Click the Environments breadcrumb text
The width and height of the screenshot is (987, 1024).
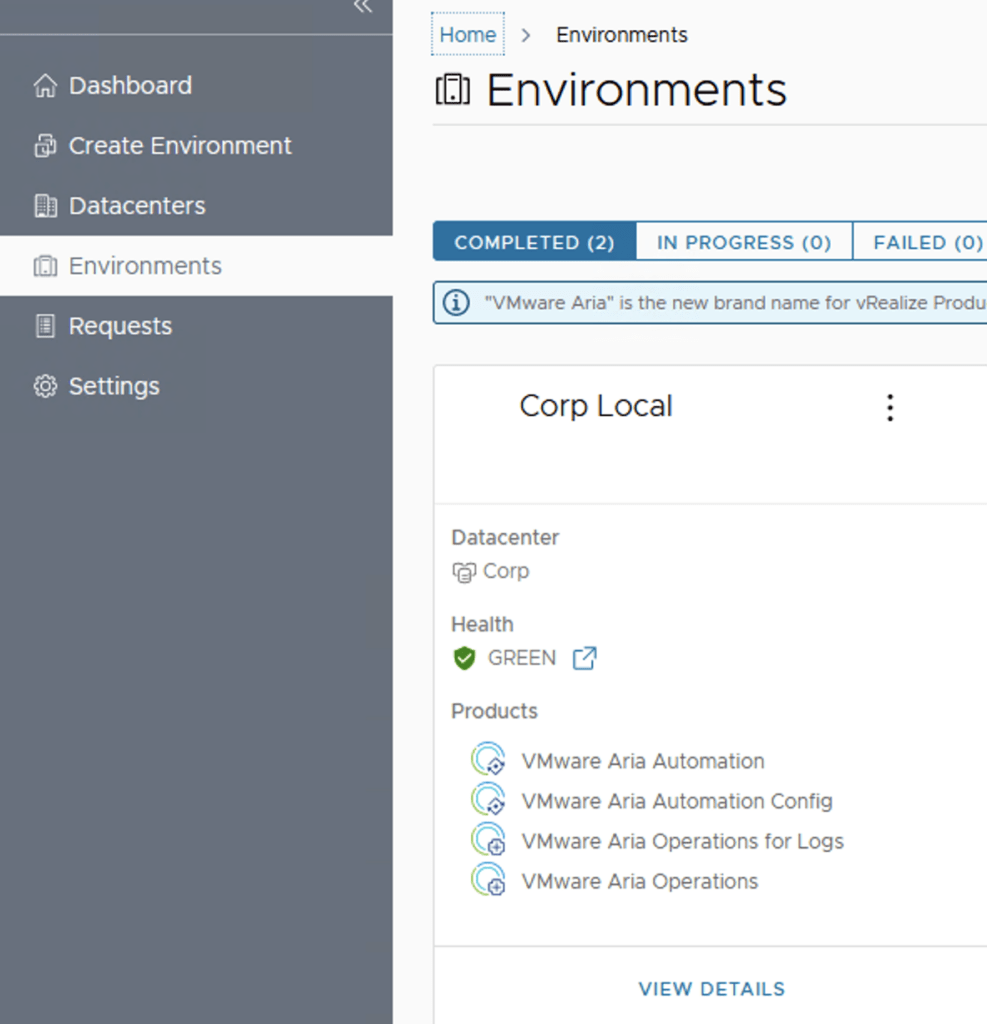click(621, 35)
